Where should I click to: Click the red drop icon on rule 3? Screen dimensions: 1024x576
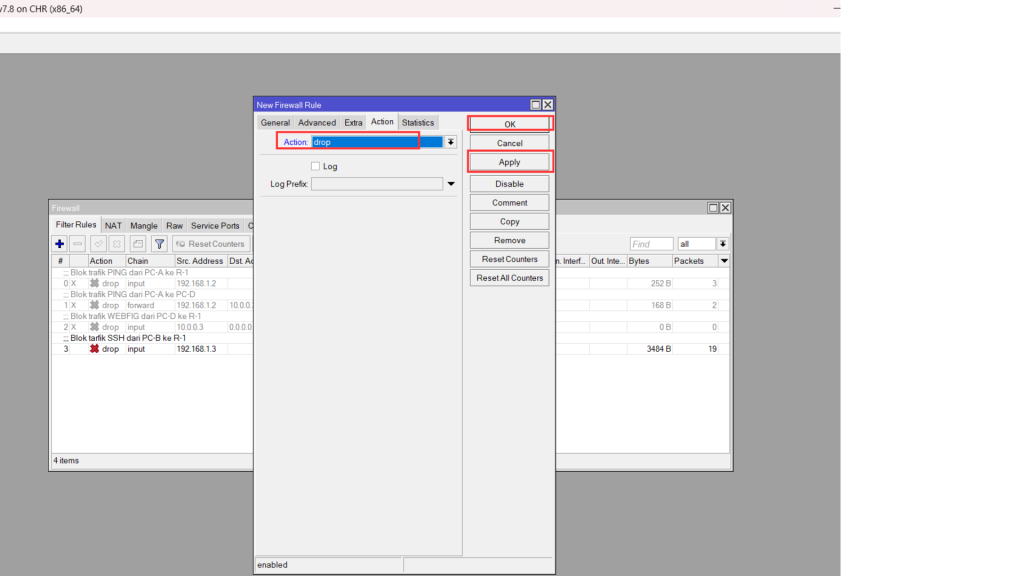click(x=95, y=349)
